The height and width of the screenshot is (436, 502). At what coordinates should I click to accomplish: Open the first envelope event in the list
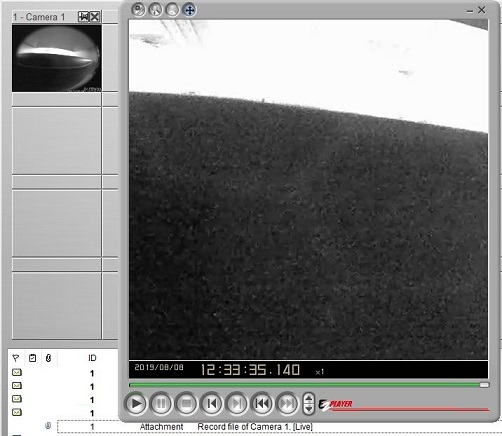coord(17,372)
